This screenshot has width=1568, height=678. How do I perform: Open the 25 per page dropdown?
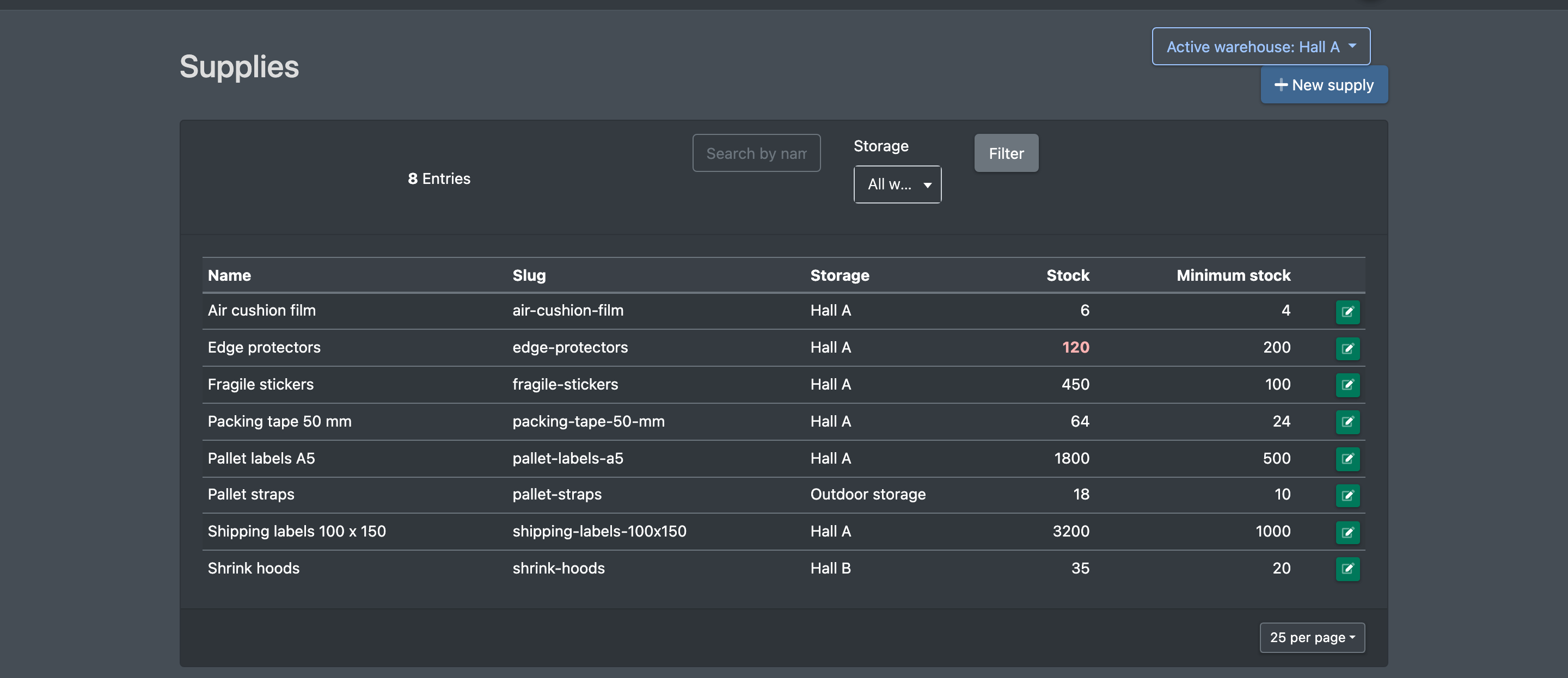point(1312,637)
